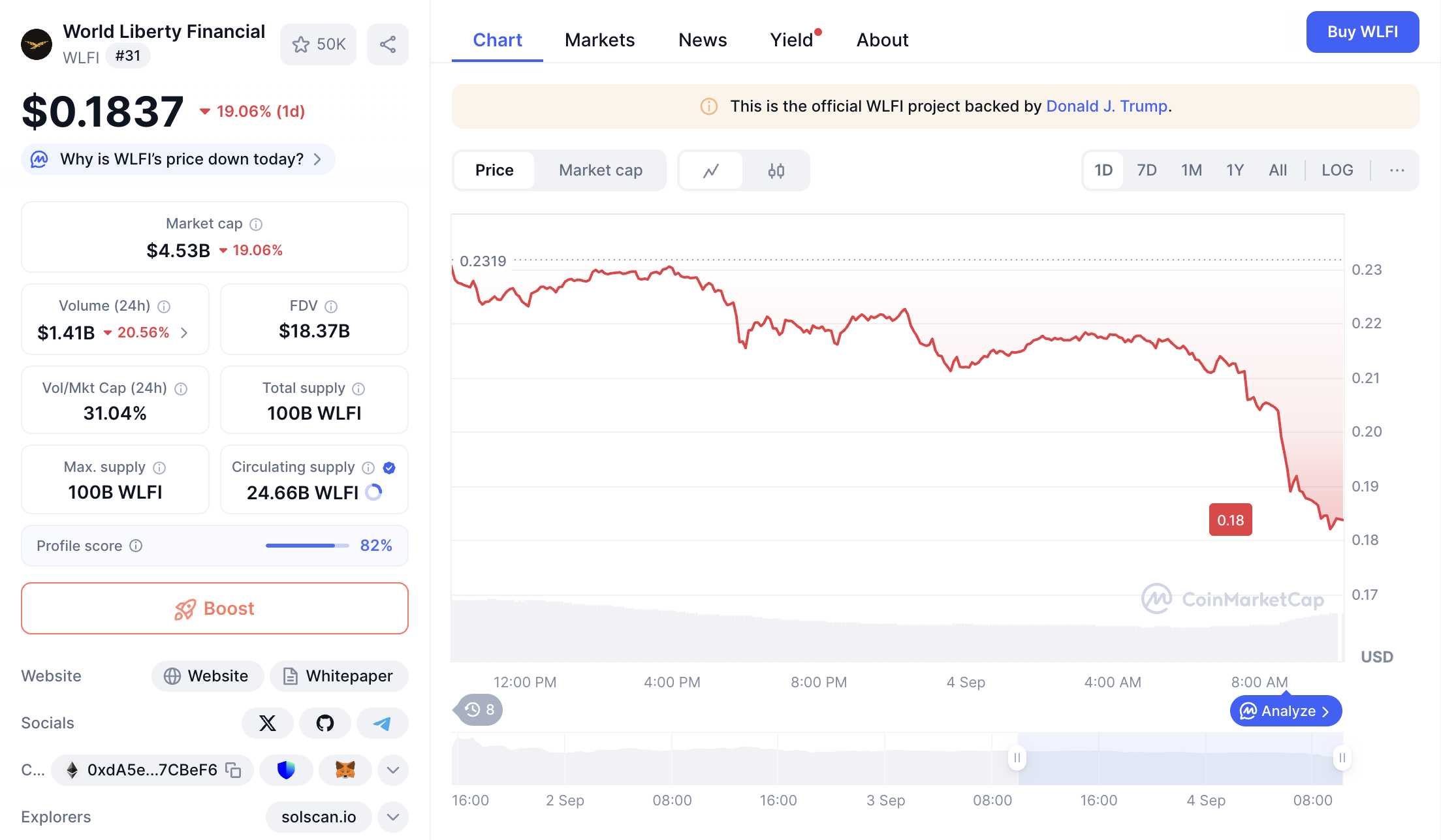Open solscan.io explorer
This screenshot has width=1441, height=840.
pos(319,817)
